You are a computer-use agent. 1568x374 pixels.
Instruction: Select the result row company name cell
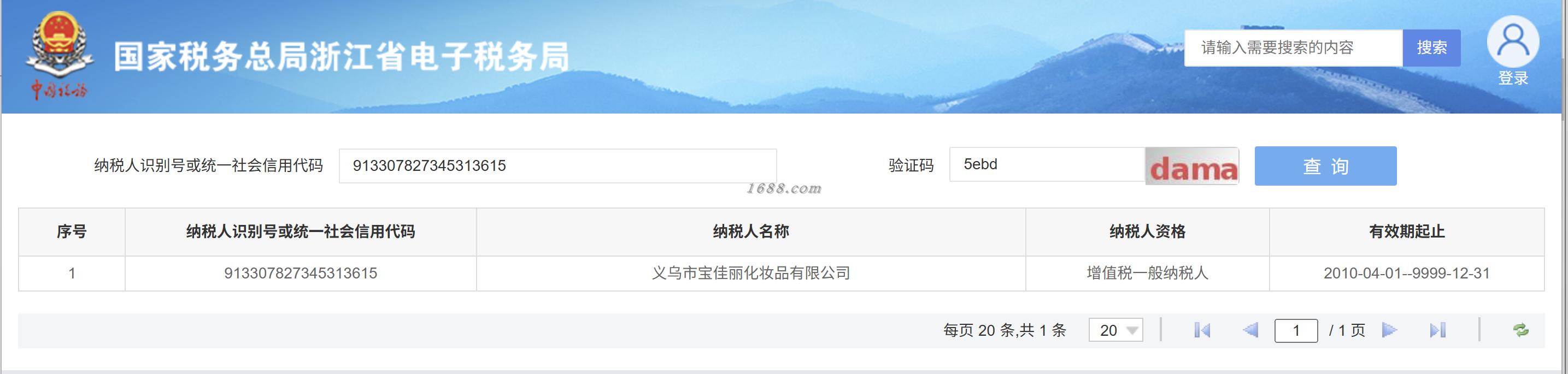click(750, 273)
